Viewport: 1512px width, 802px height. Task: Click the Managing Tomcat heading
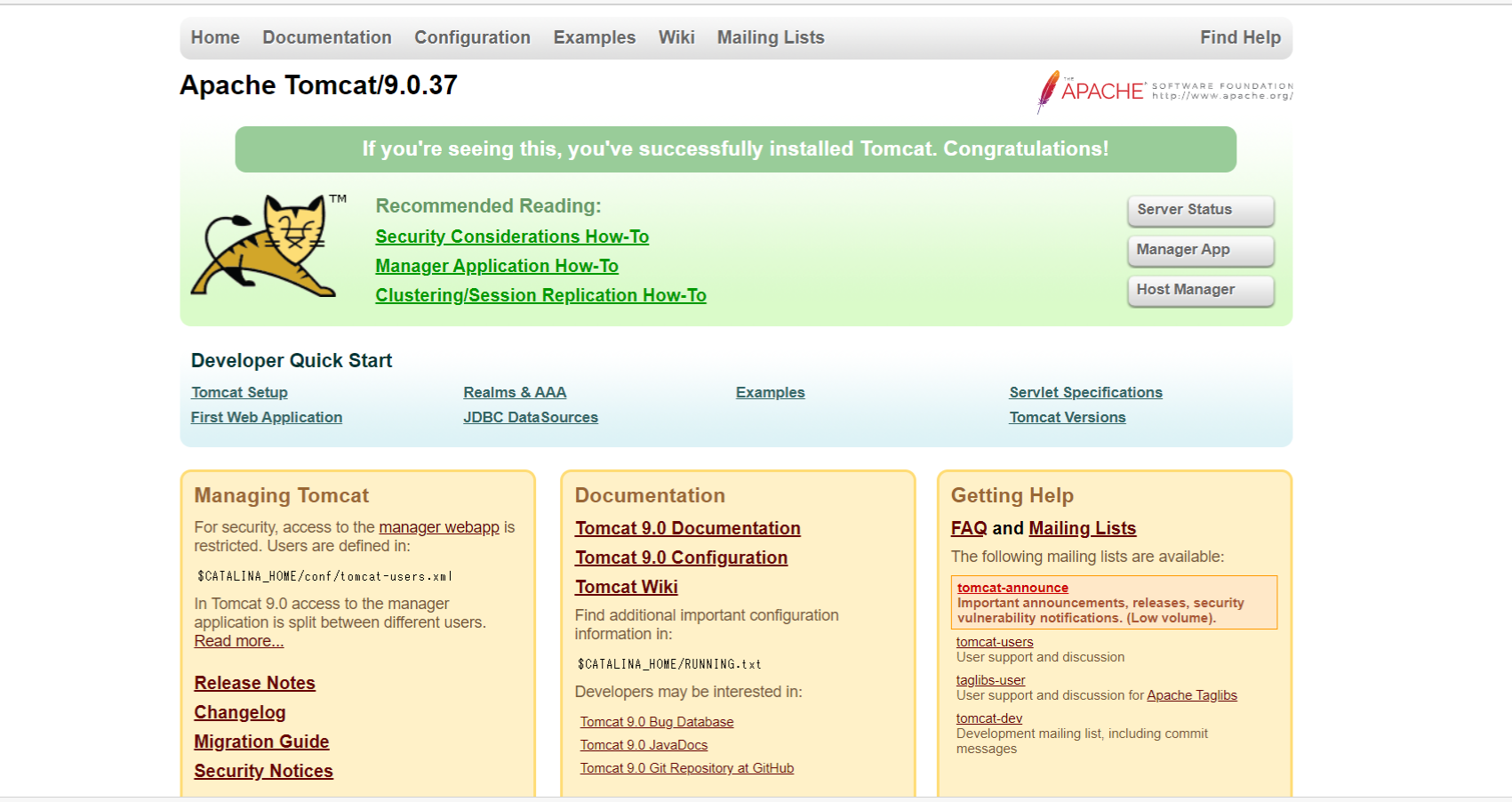pyautogui.click(x=282, y=495)
